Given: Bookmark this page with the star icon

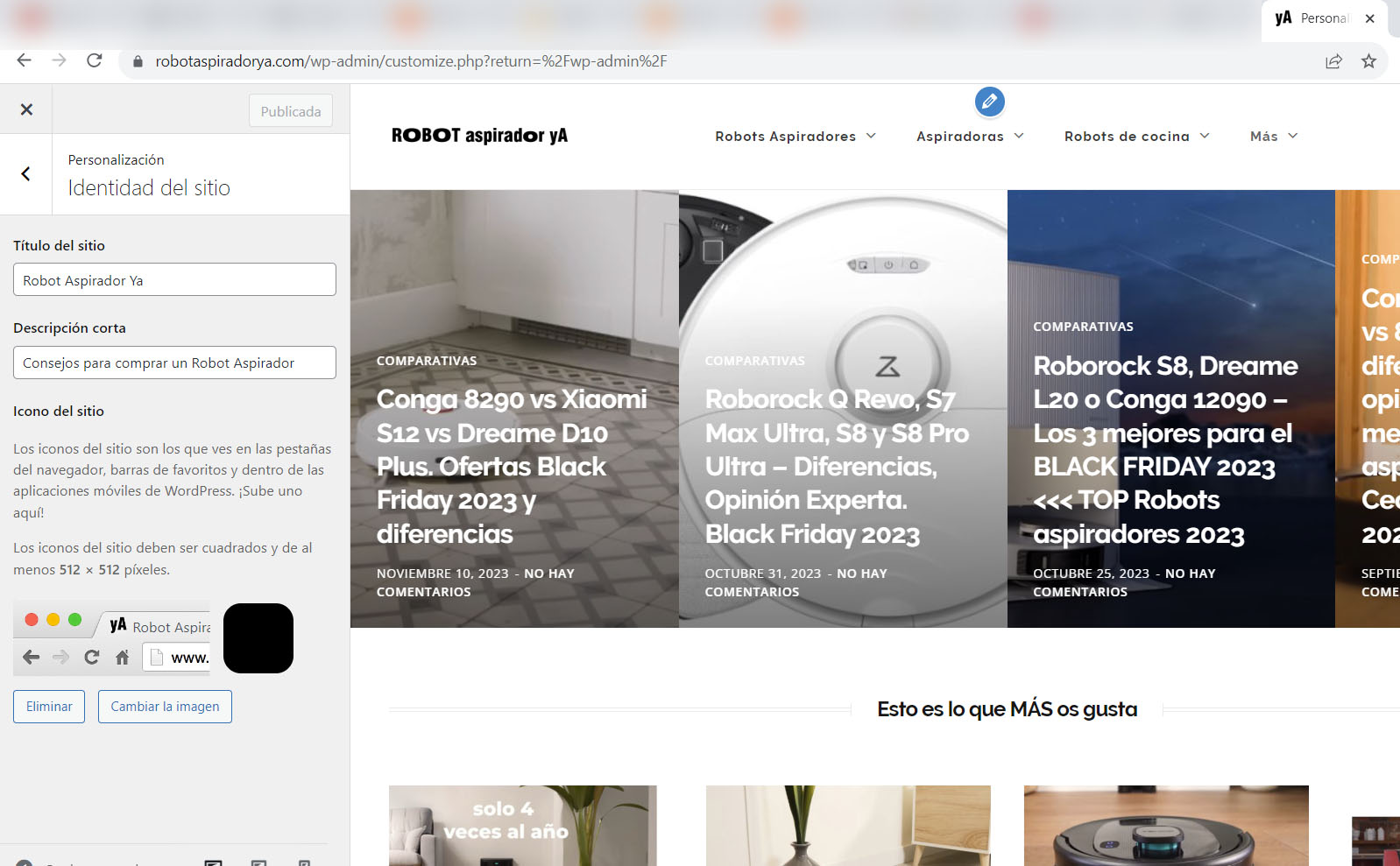Looking at the screenshot, I should 1368,61.
